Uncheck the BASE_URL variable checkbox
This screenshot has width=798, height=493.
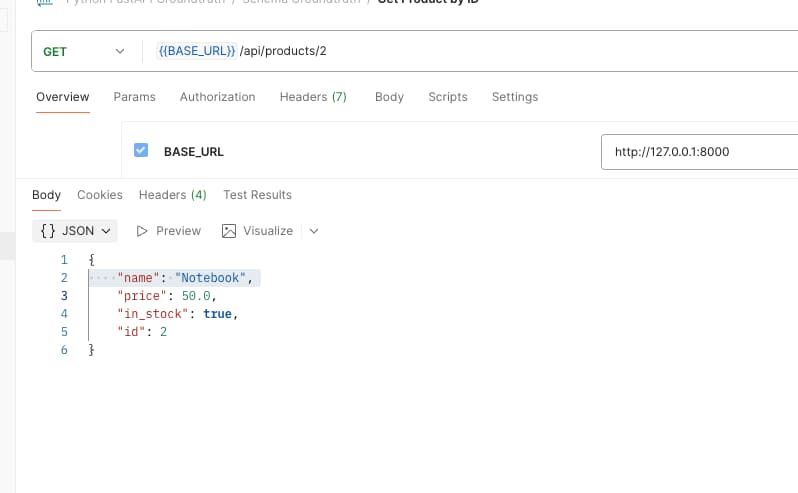[141, 151]
